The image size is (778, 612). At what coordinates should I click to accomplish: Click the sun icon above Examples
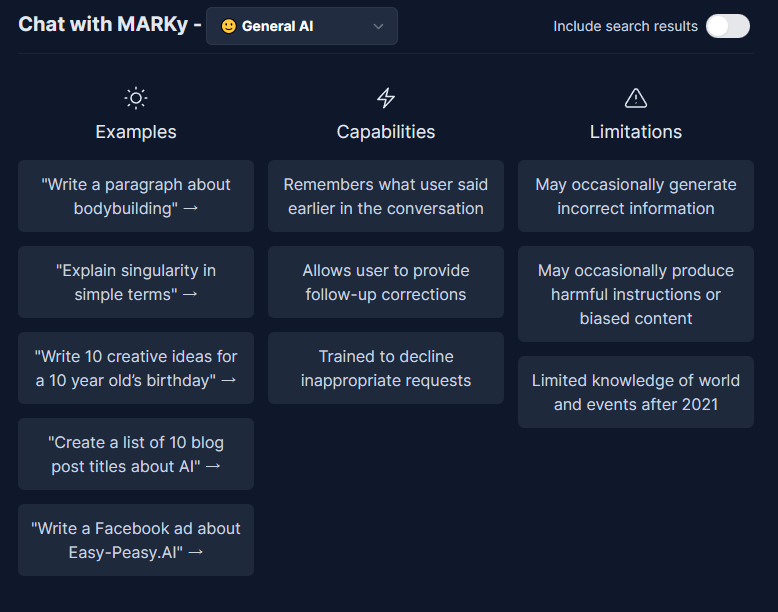135,98
